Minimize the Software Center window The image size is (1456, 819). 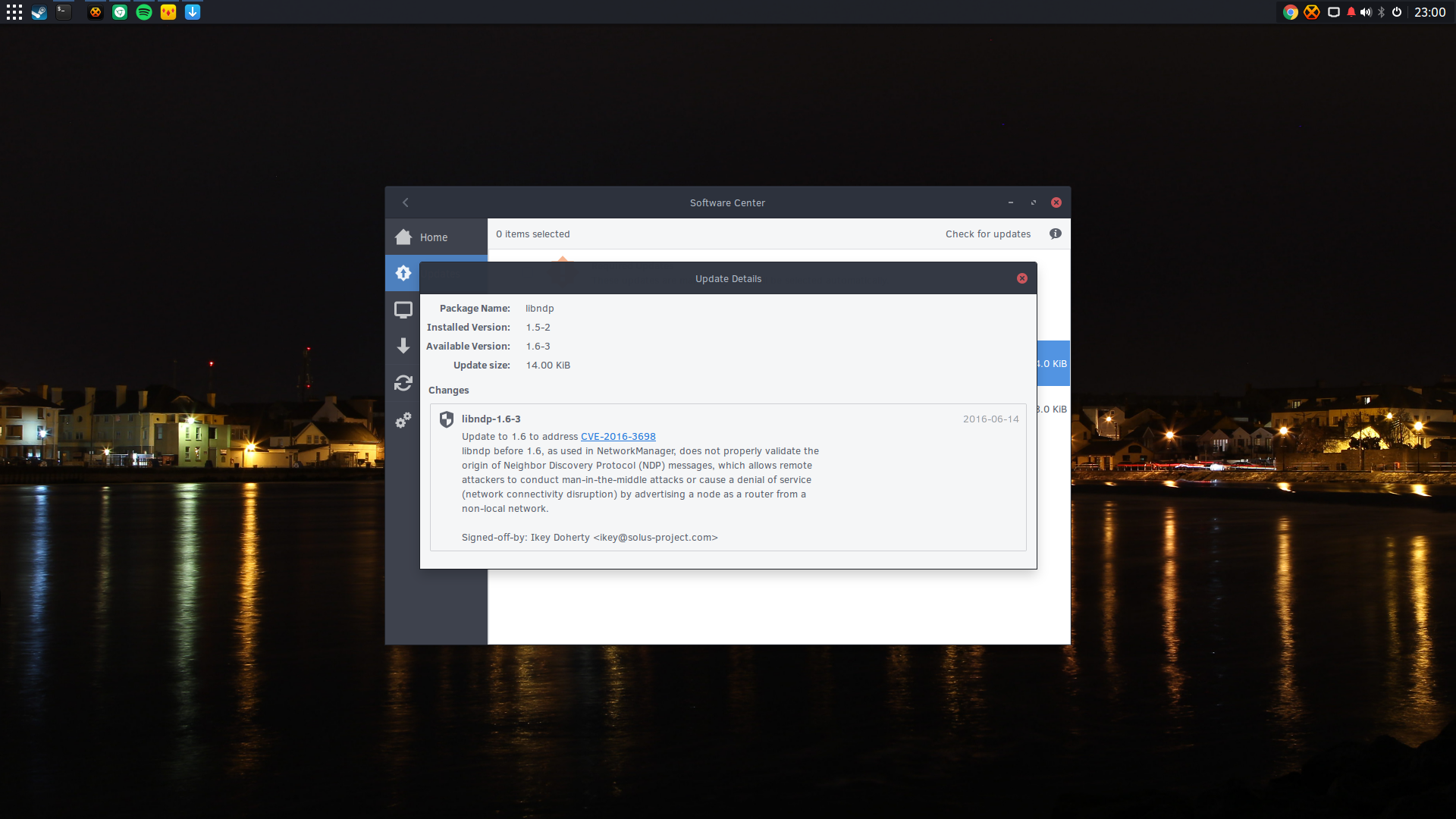[1011, 202]
